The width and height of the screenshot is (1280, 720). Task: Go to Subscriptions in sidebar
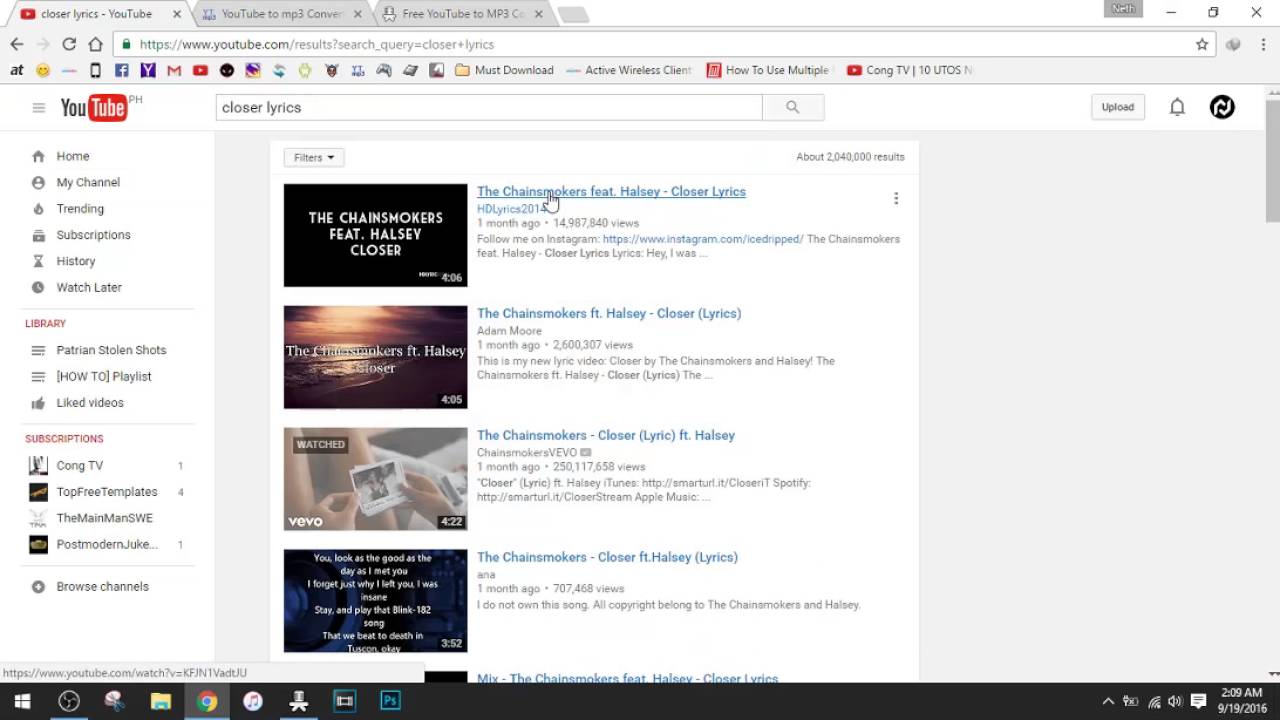[x=93, y=235]
